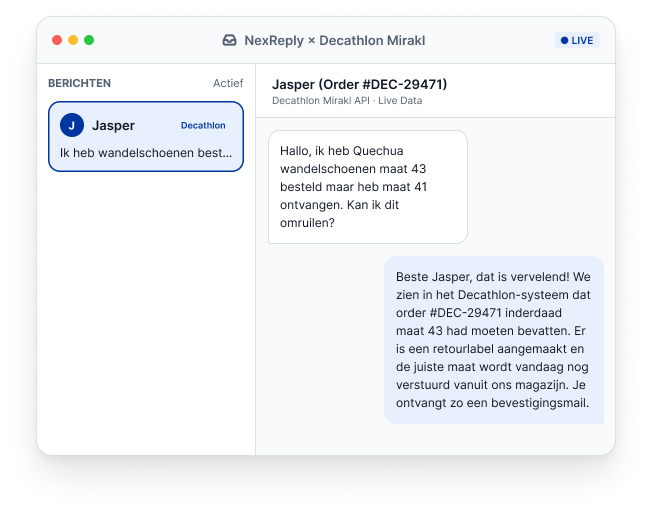The height and width of the screenshot is (512, 652).
Task: Click the Actief filter label
Action: pyautogui.click(x=228, y=83)
